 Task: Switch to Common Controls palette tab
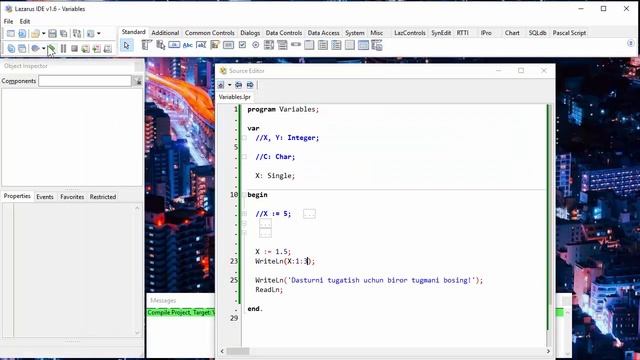209,33
